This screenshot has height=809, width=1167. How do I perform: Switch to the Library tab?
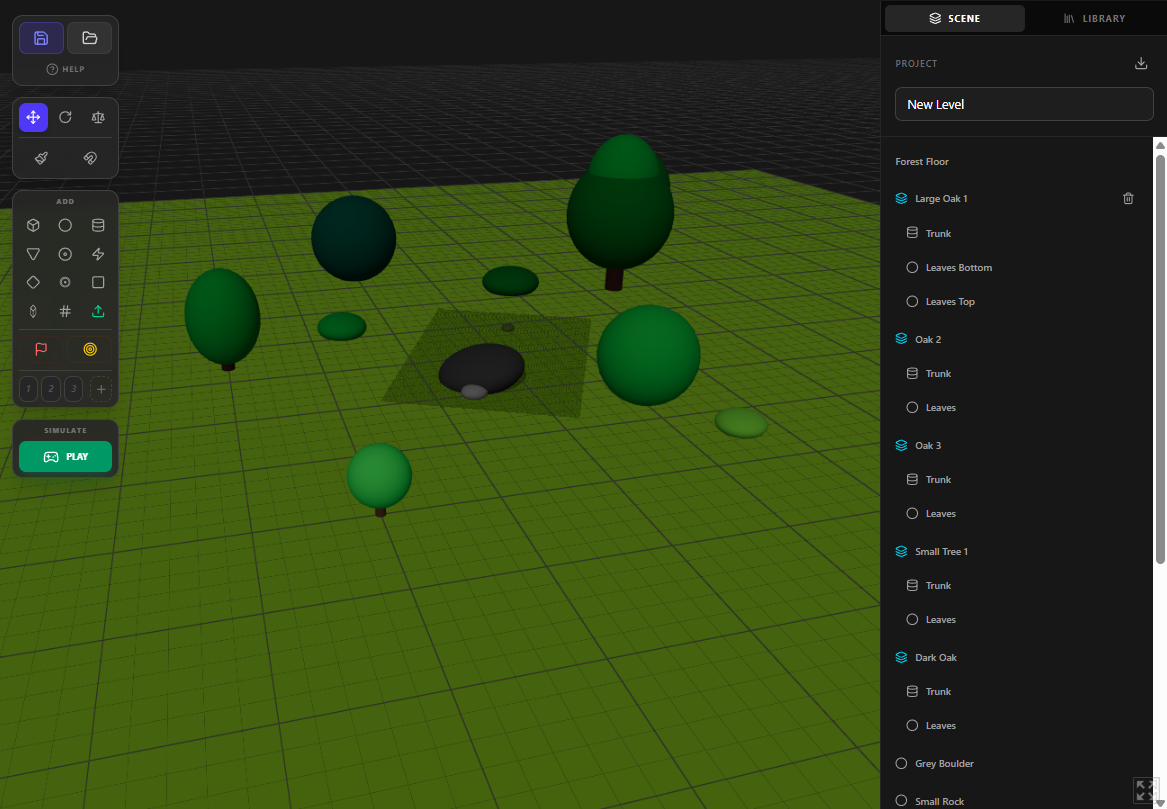pos(1094,18)
